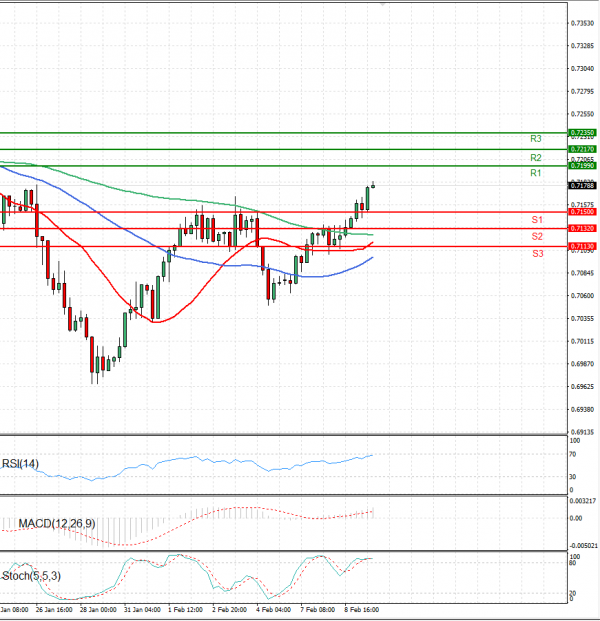Click the R3 resistance label

click(535, 139)
